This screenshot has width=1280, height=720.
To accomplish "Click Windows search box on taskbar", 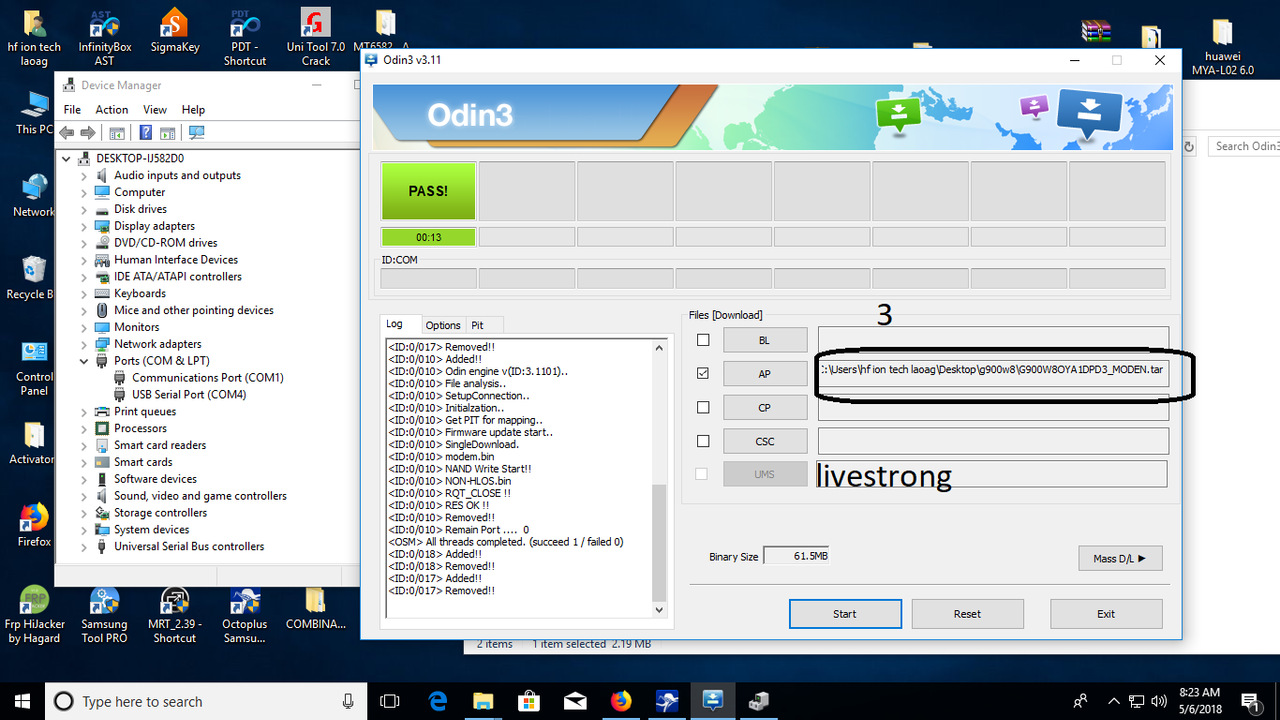I will point(205,701).
